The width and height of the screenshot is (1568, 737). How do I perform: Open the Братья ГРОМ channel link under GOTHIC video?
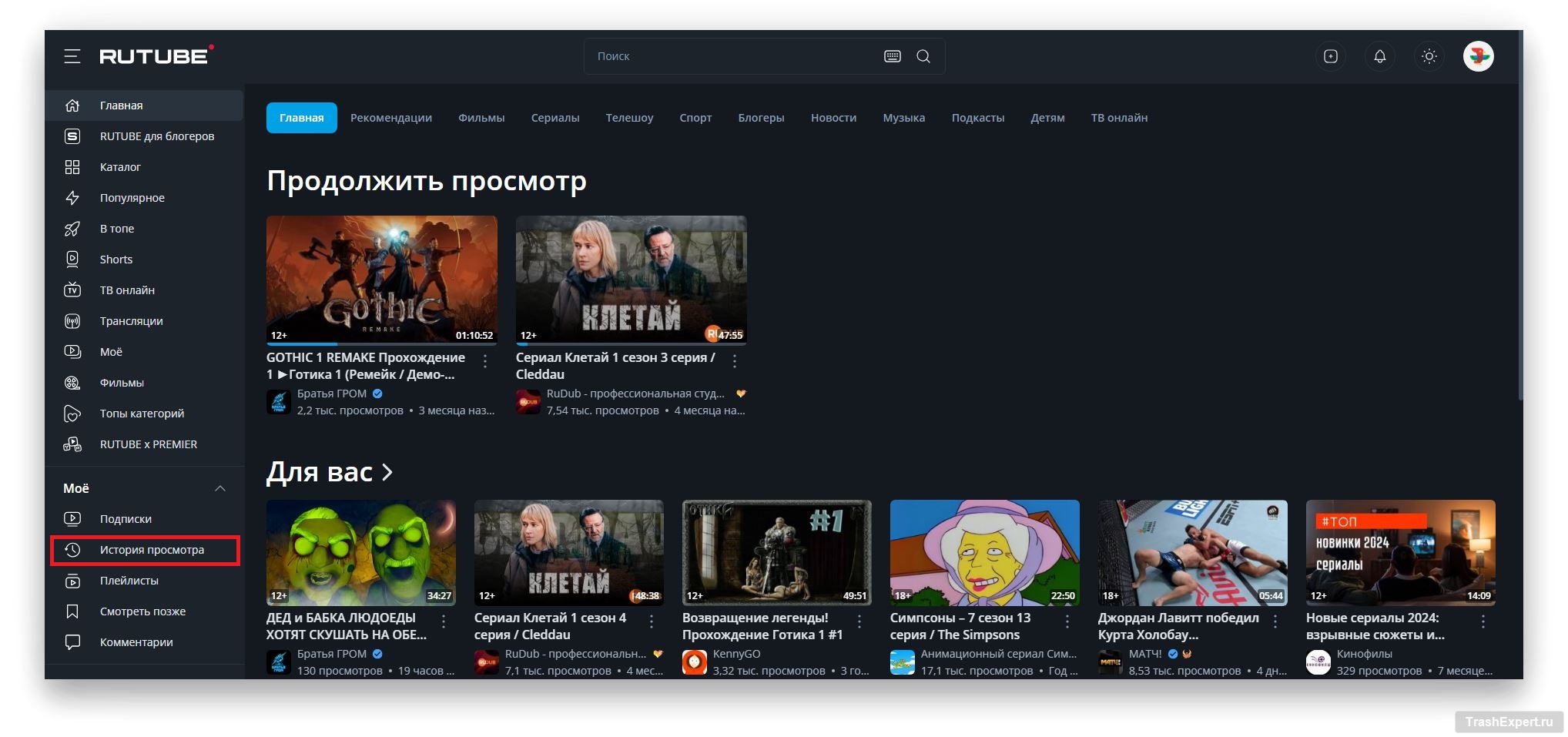tap(331, 394)
